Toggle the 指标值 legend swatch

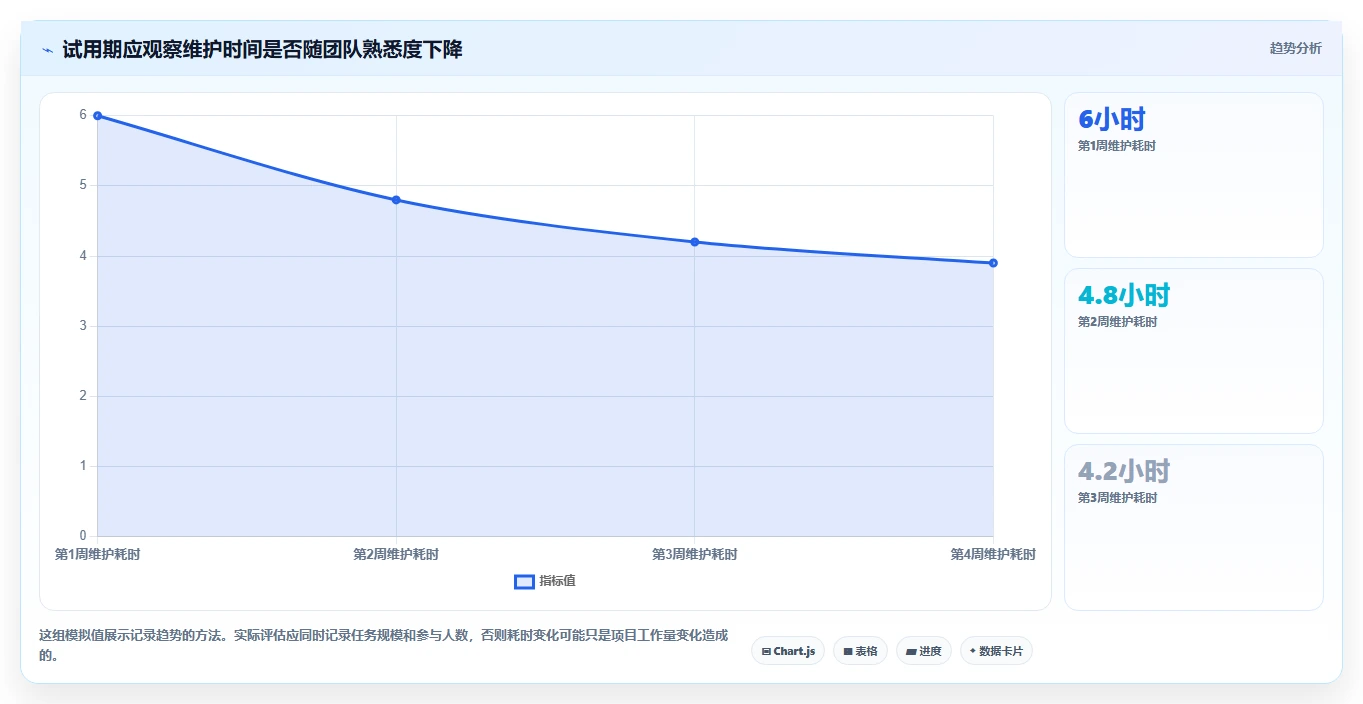[x=524, y=581]
